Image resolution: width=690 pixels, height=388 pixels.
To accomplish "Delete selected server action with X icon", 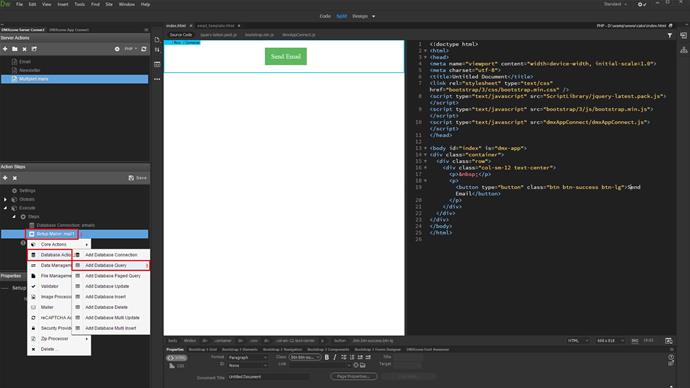I will (25, 49).
